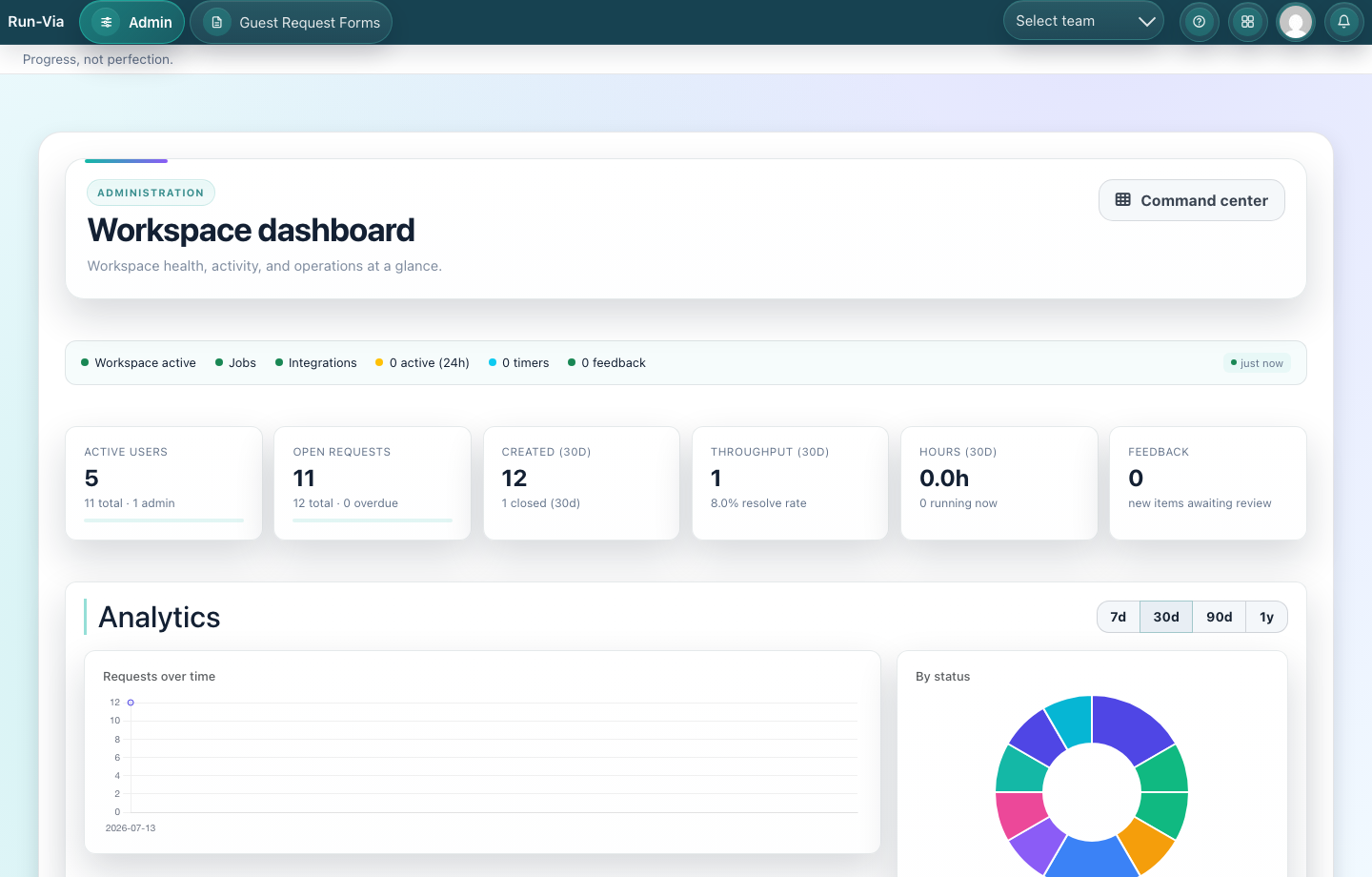Click the 8.0% resolve rate text

[x=758, y=503]
